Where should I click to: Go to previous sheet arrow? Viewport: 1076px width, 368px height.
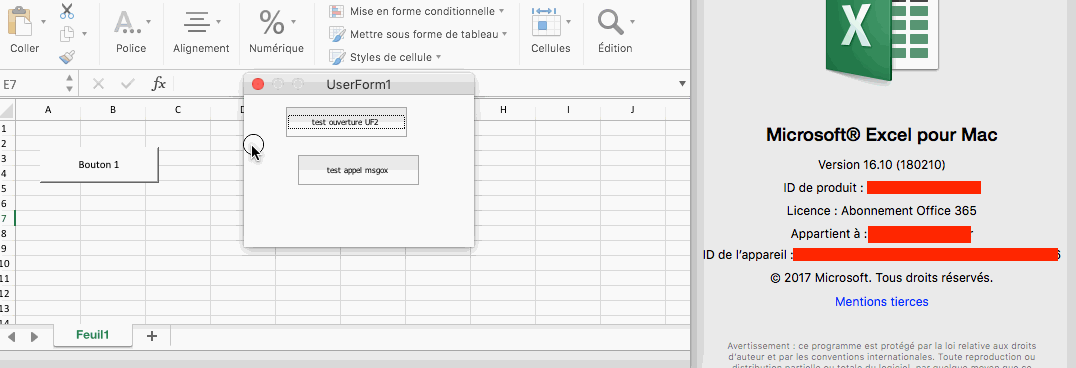(x=12, y=336)
